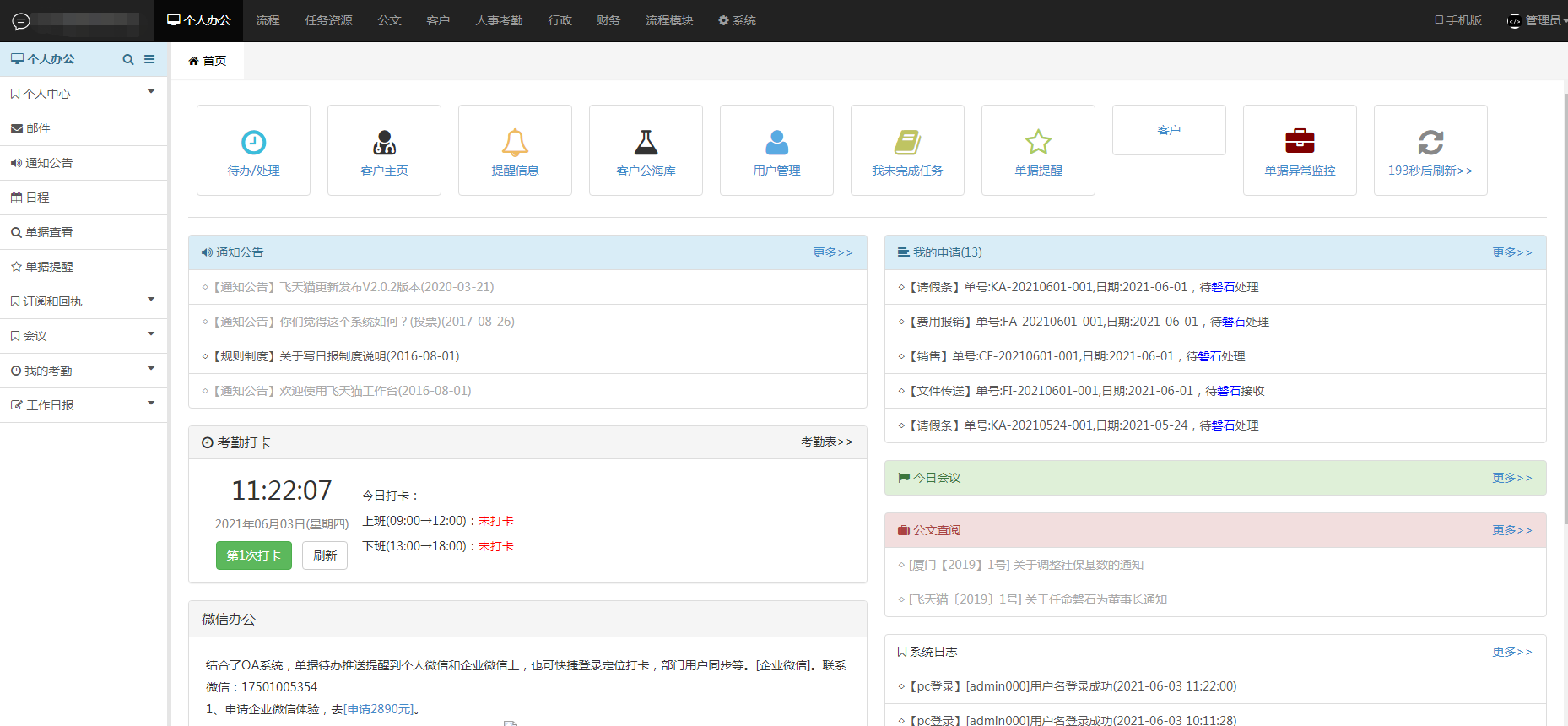
Task: Open the 提醒信息 bell icon
Action: coord(515,144)
